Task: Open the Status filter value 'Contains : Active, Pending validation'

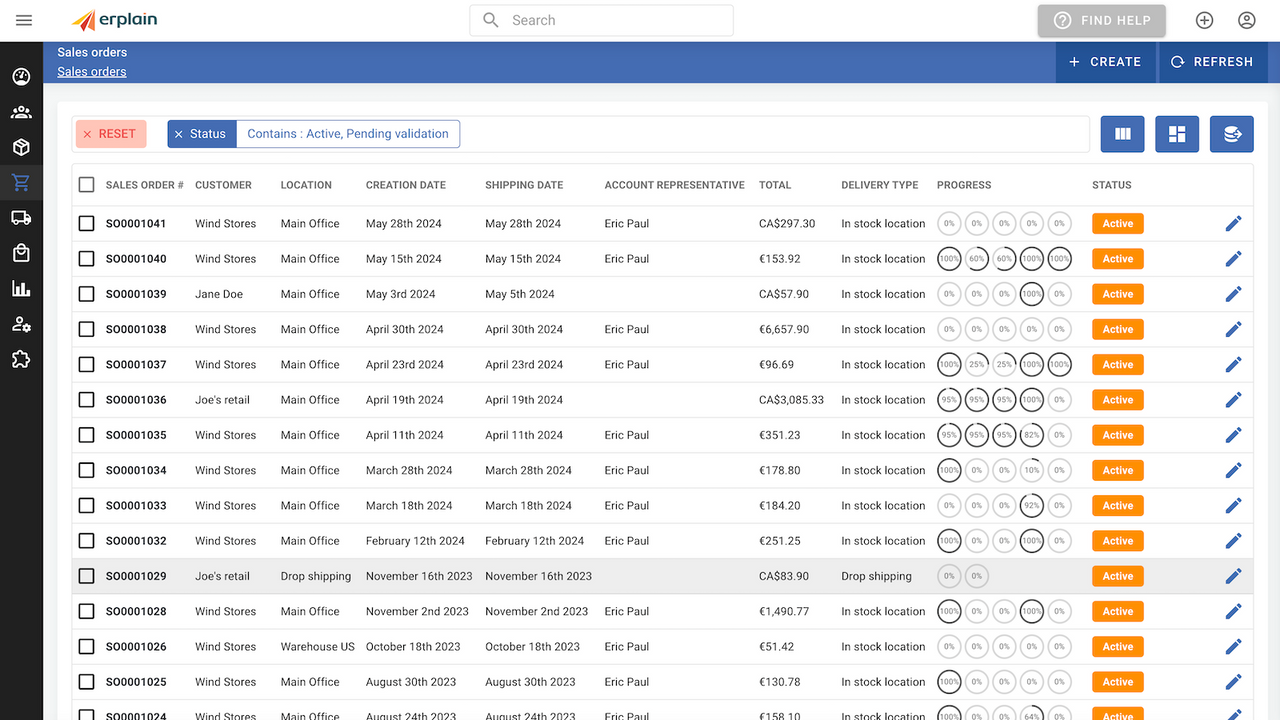Action: point(348,134)
